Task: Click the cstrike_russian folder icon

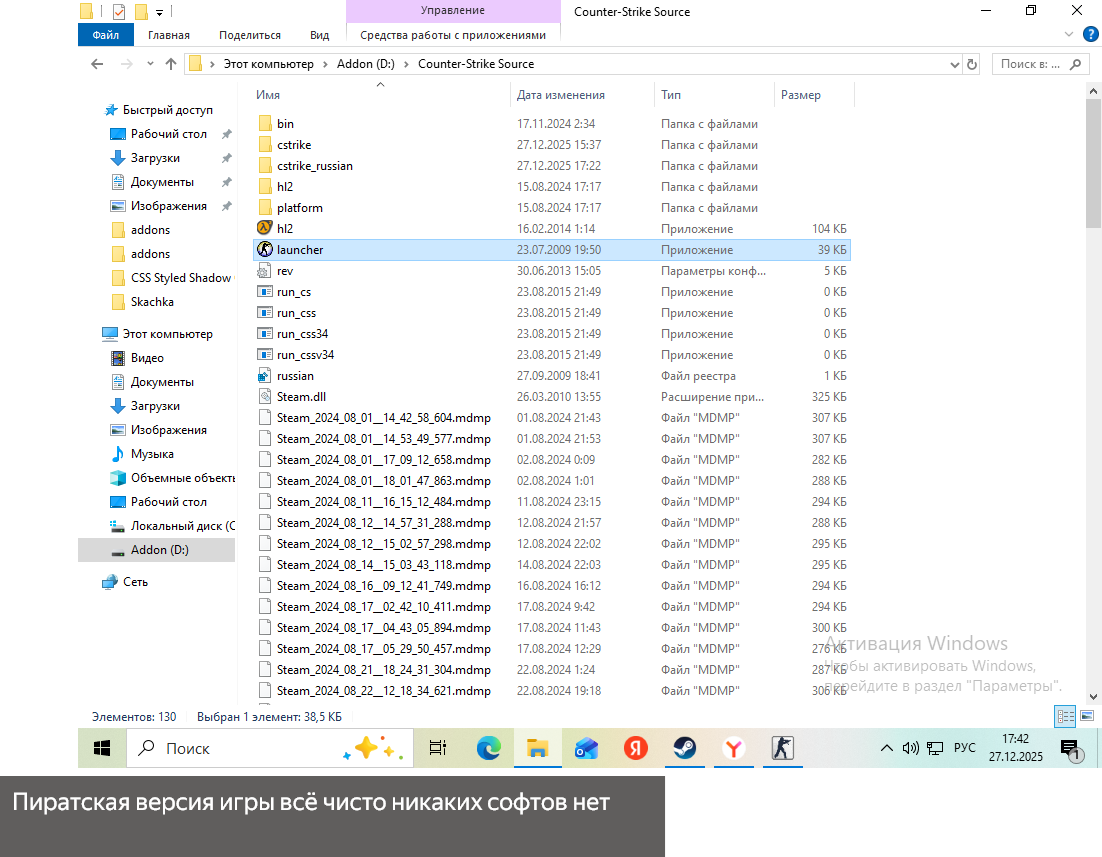Action: 264,166
